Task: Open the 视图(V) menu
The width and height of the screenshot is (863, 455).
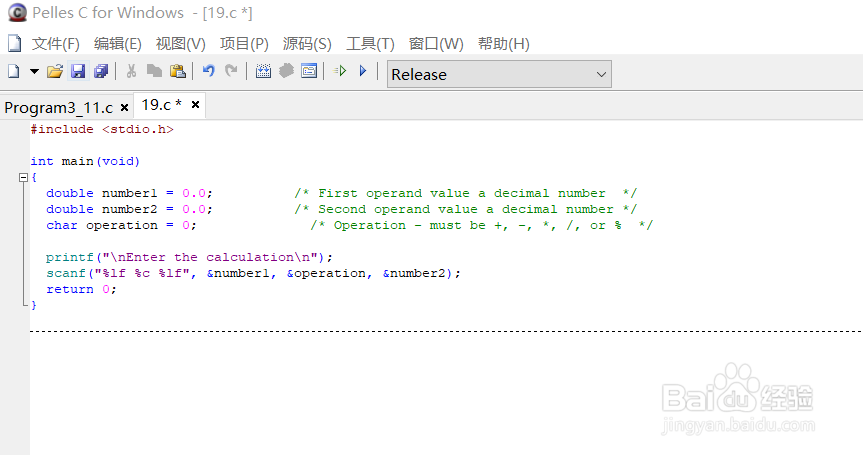Action: 181,43
